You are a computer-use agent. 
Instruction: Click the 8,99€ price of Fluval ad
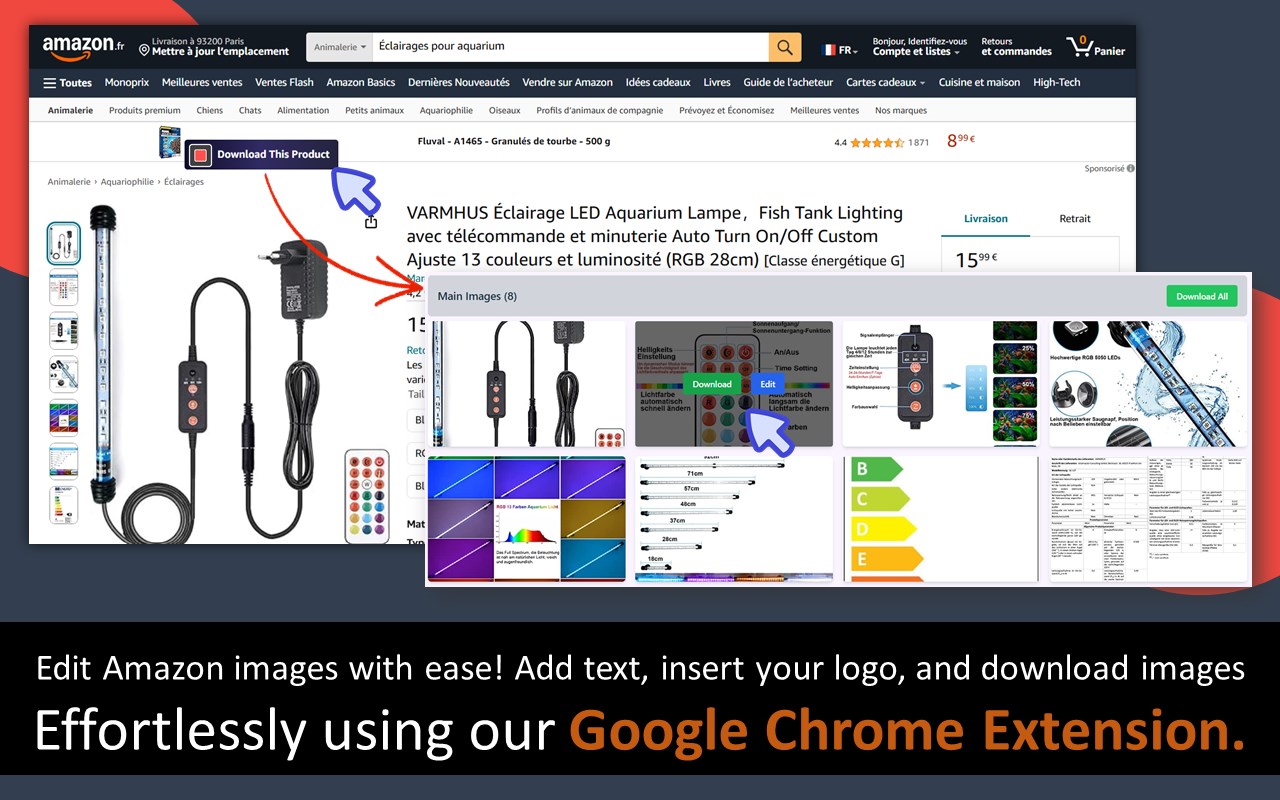click(961, 141)
